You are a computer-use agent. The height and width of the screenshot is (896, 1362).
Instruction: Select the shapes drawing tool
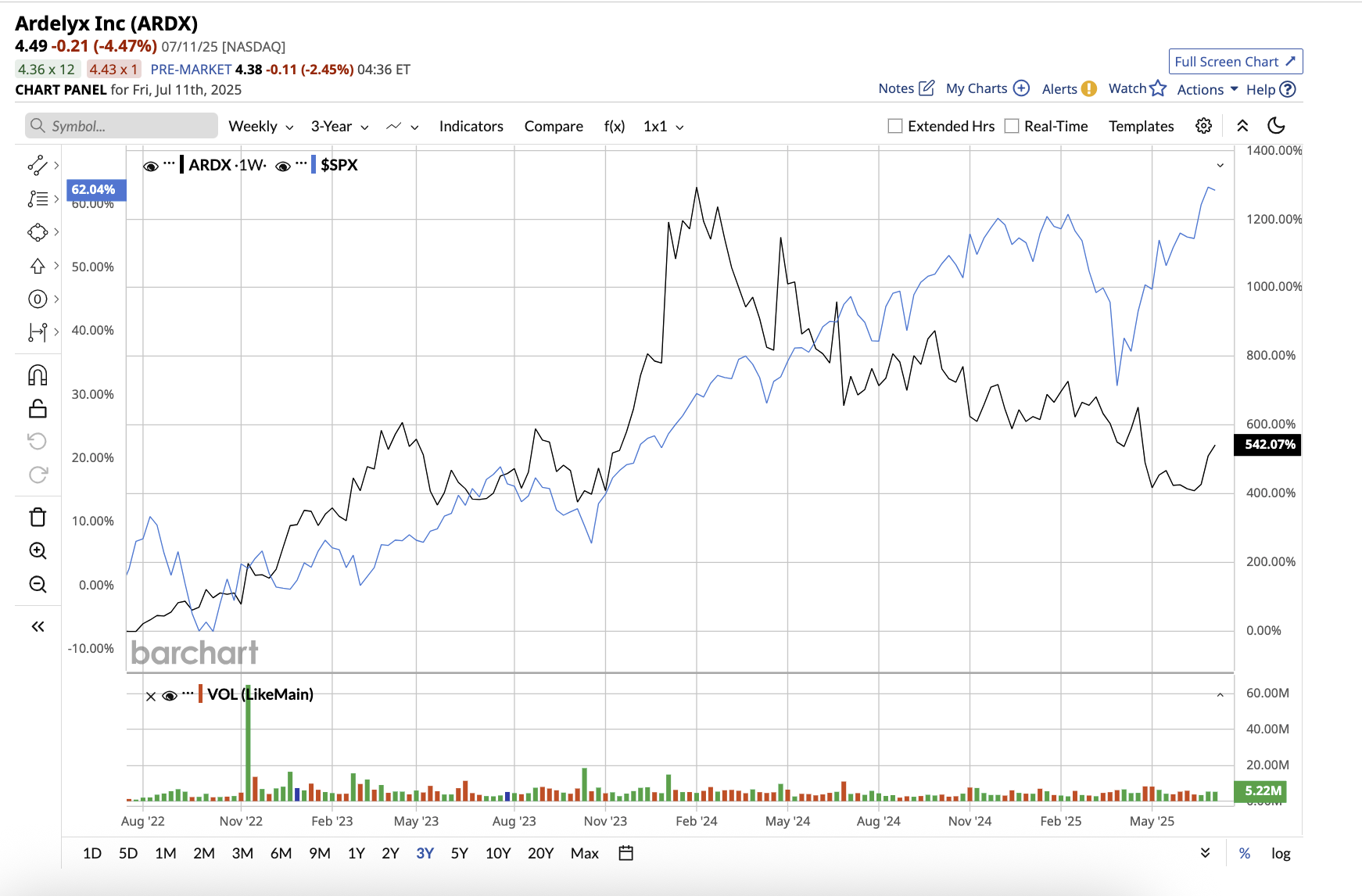coord(37,232)
